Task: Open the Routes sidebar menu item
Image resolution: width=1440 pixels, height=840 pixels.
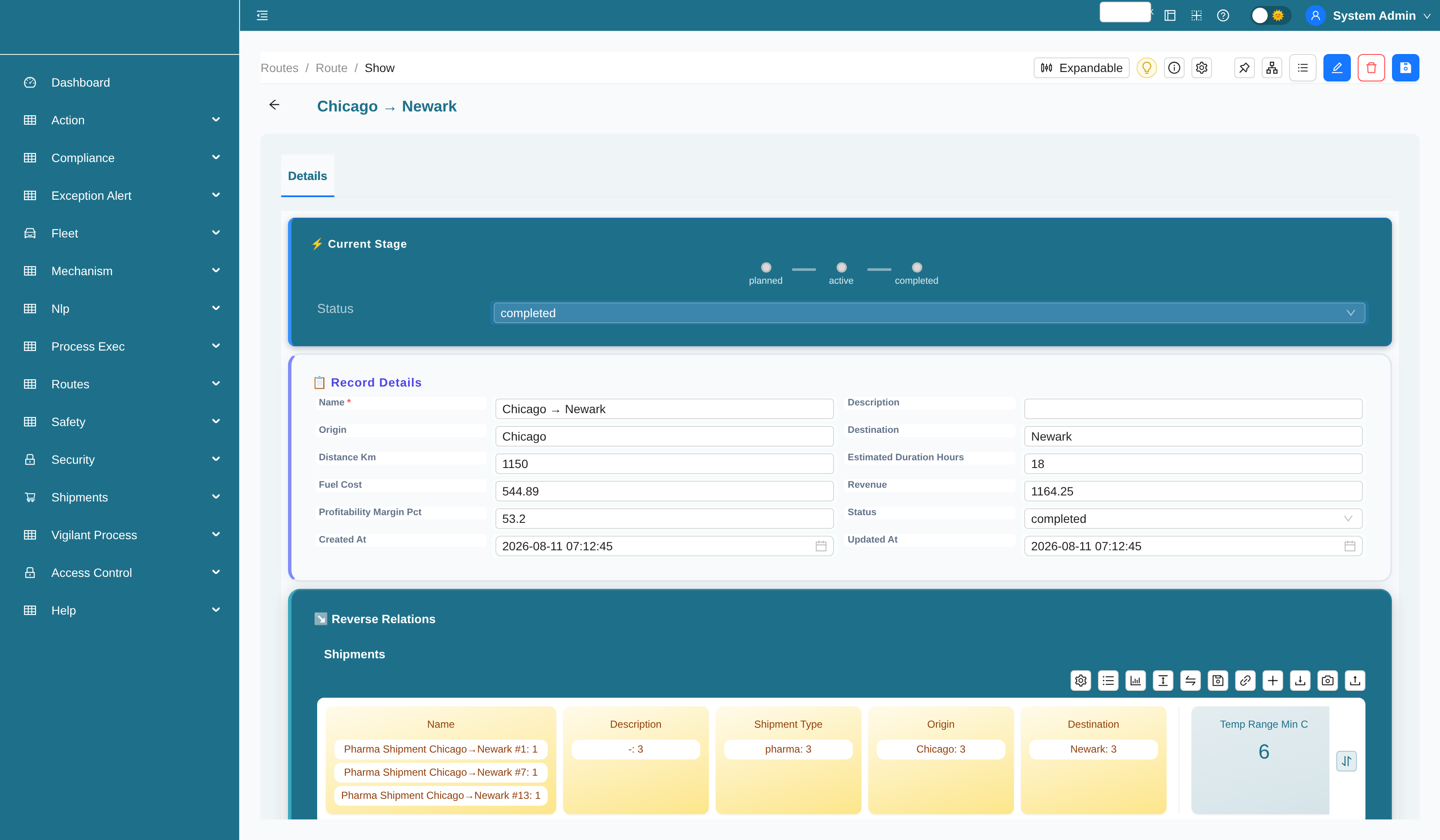Action: 120,384
